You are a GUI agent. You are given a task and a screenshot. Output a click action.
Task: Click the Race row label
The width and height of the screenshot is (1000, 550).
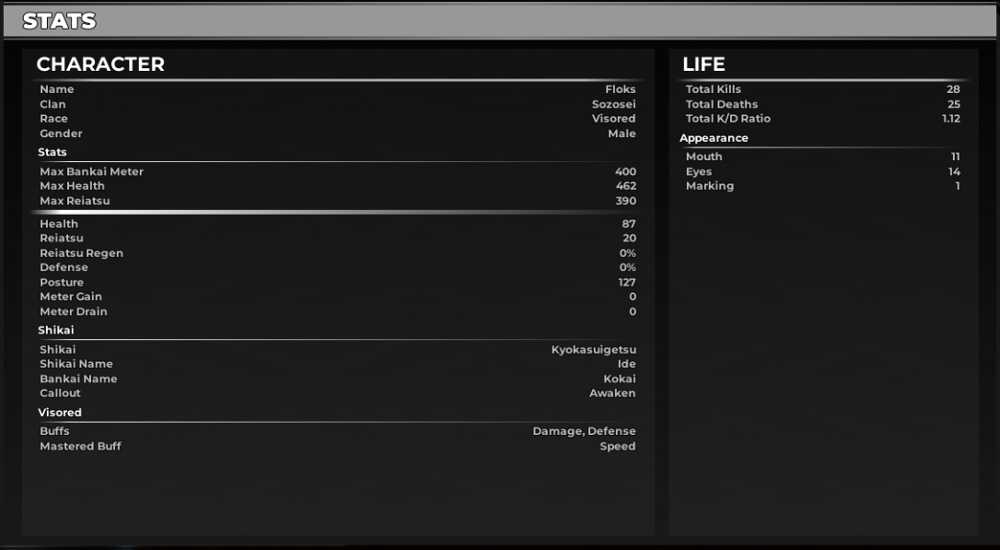click(x=54, y=119)
